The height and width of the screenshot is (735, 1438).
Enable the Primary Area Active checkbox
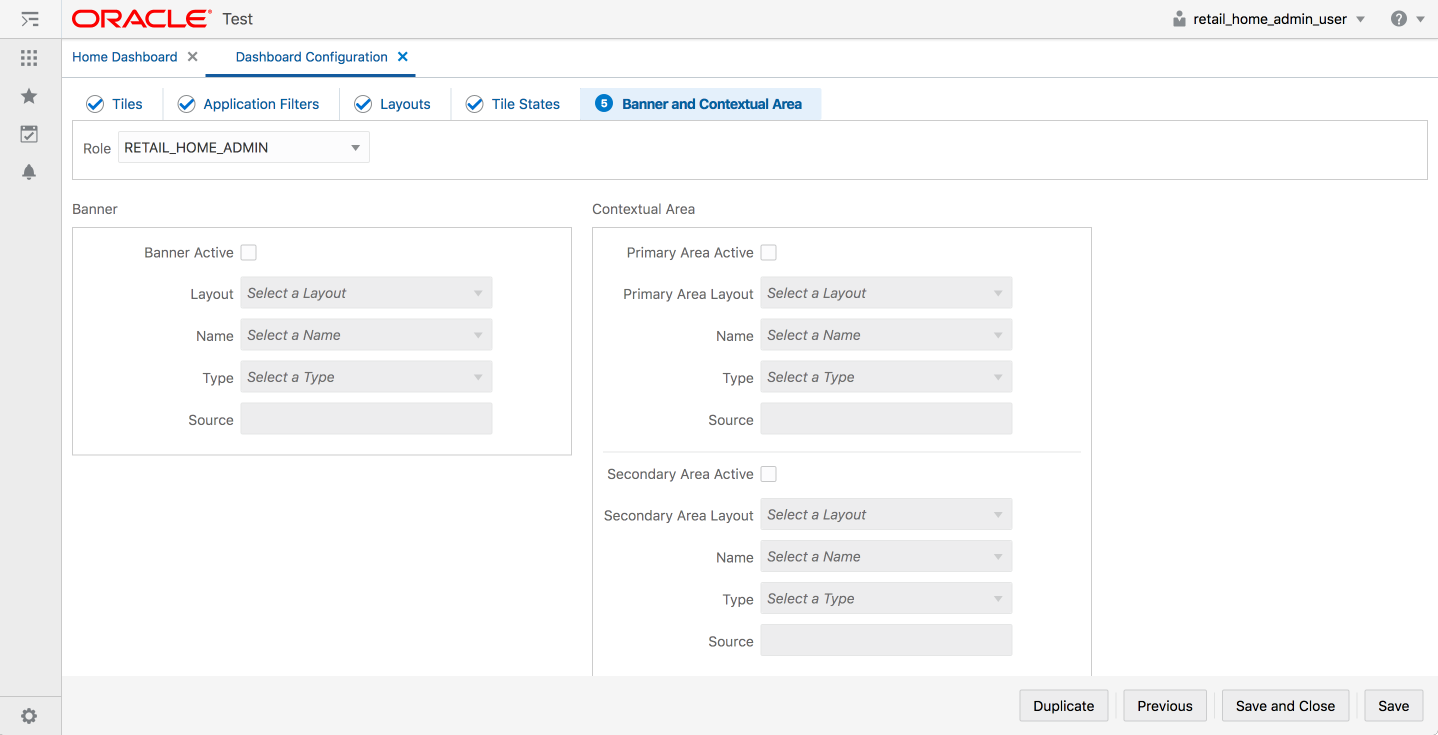(x=769, y=253)
